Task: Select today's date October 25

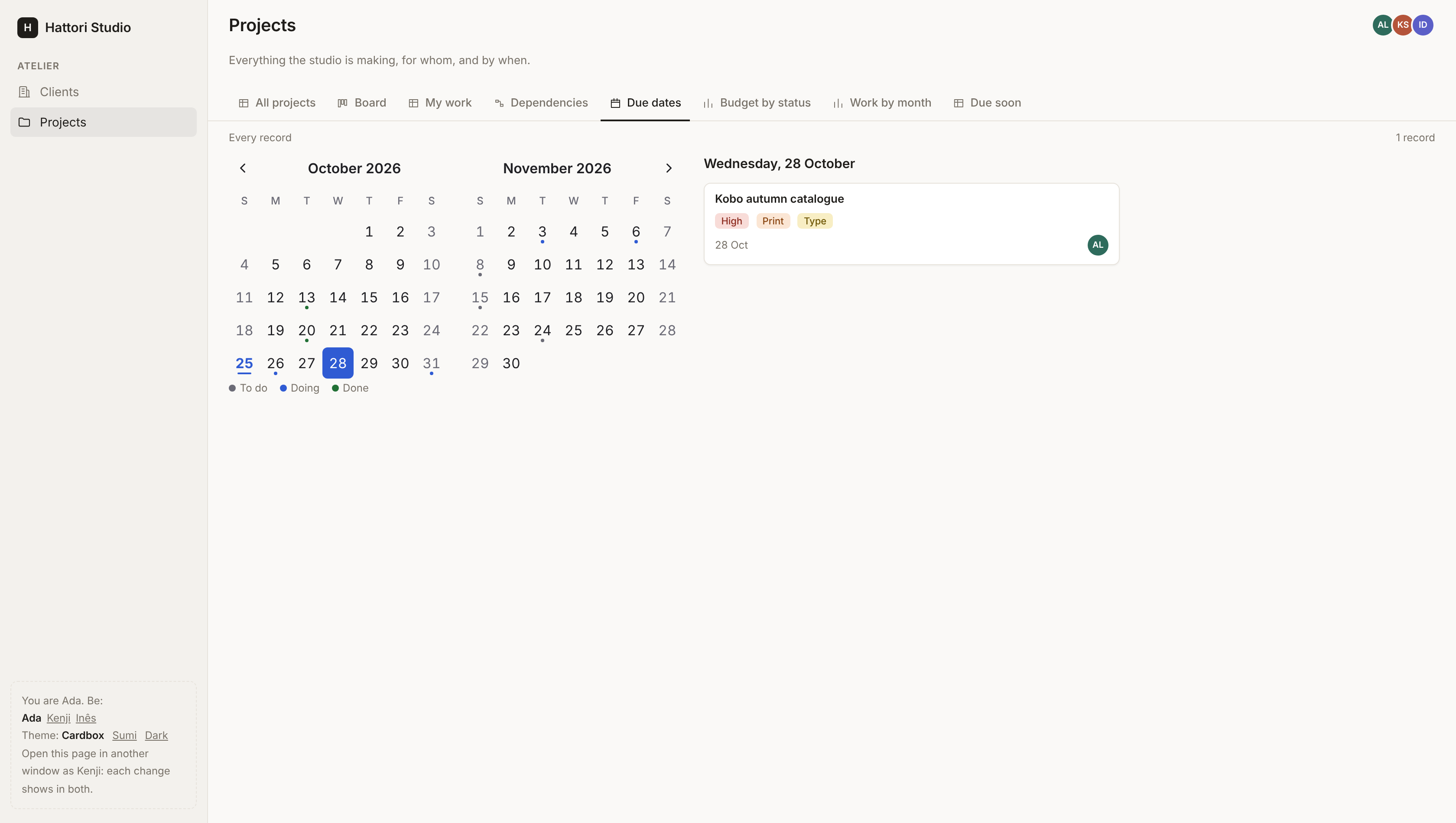Action: tap(244, 363)
